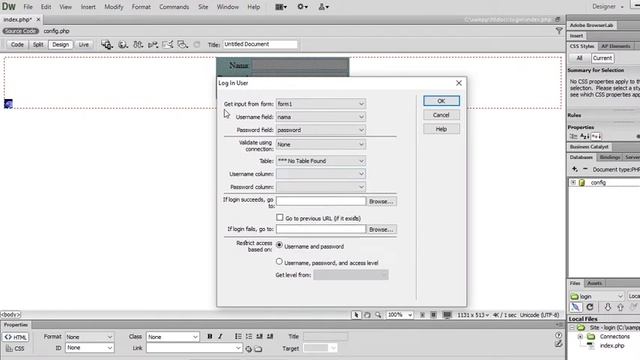Viewport: 640px width, 360px height.
Task: Browse for login fails page
Action: click(381, 229)
